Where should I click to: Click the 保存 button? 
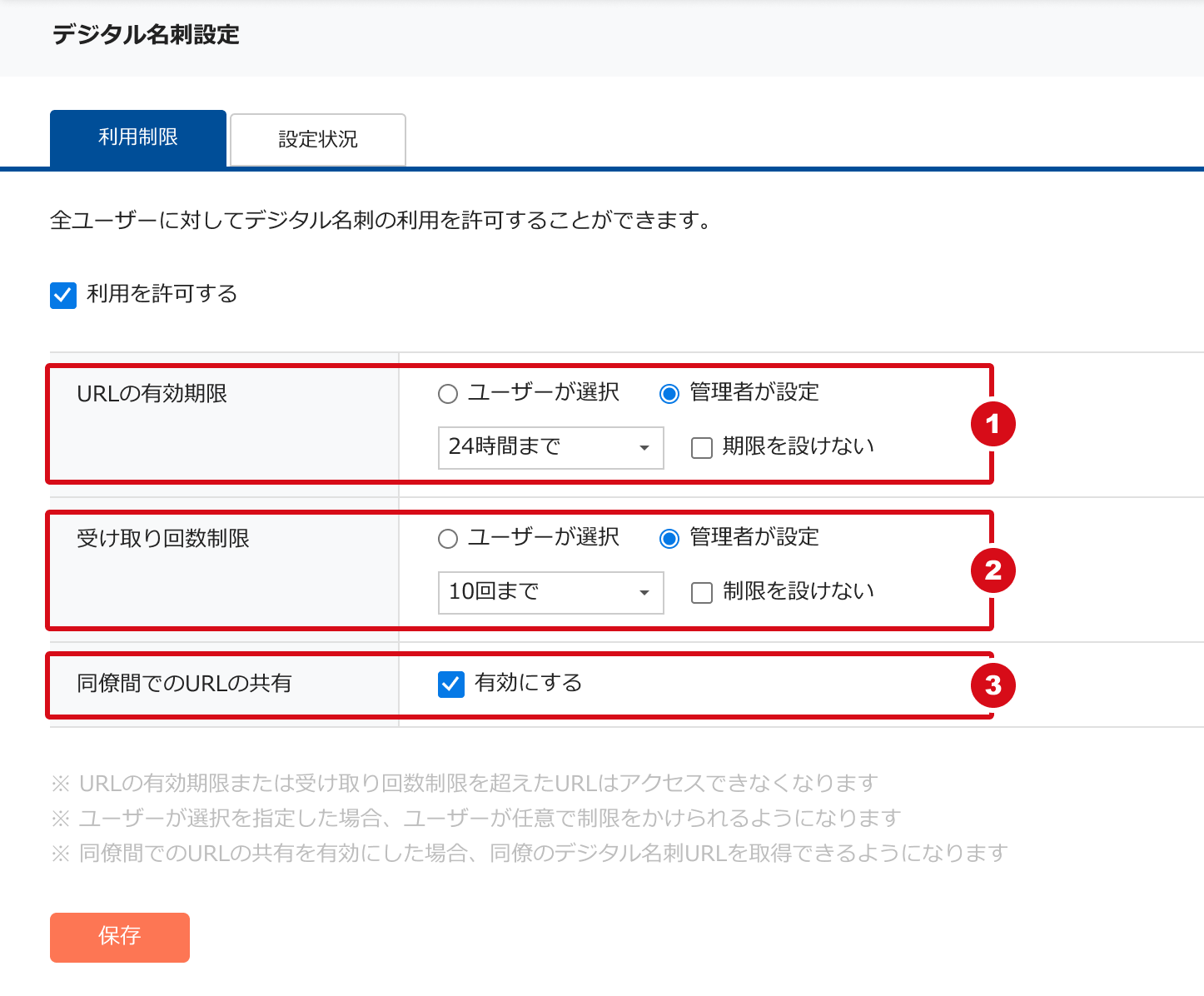(120, 938)
